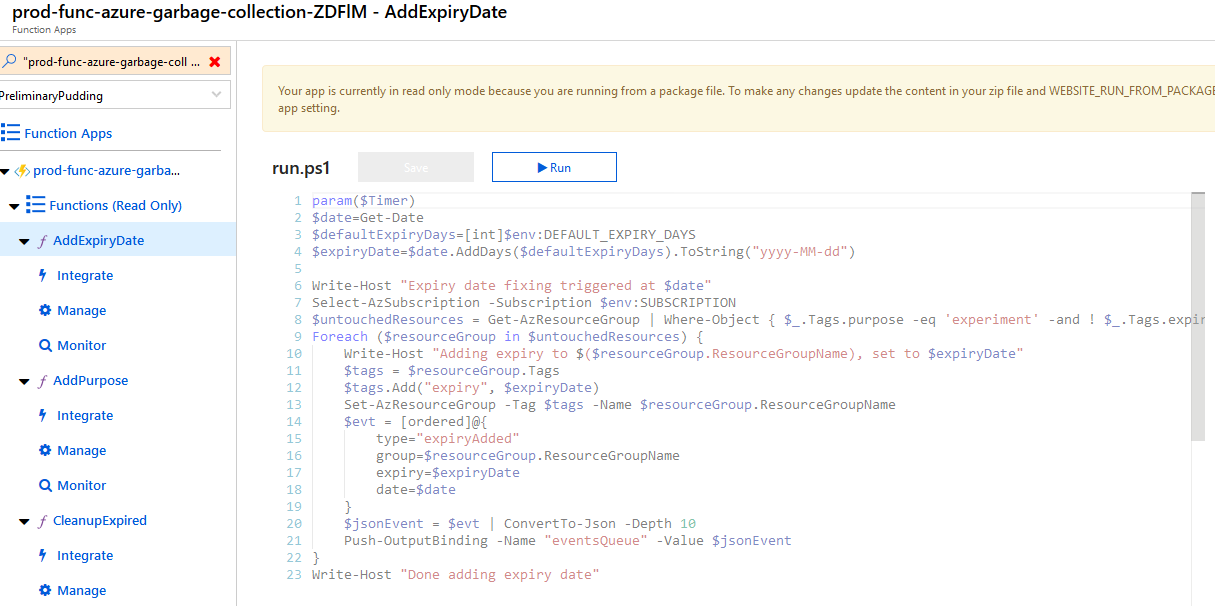Click Manage gear icon under AddPurpose
The width and height of the screenshot is (1215, 606).
[44, 450]
